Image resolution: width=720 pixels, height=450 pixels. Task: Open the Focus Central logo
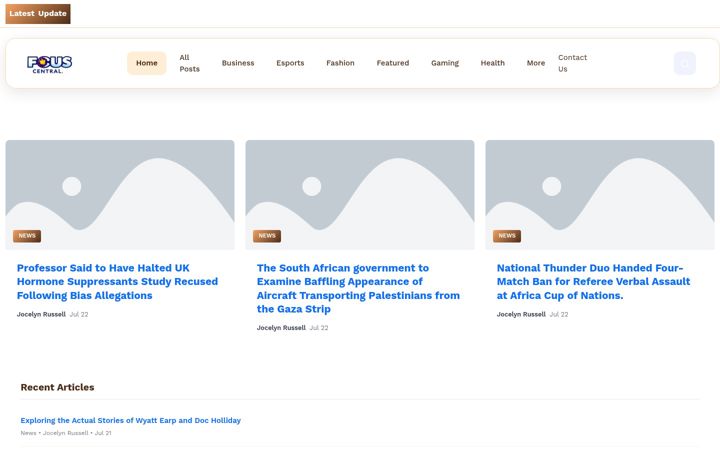50,64
